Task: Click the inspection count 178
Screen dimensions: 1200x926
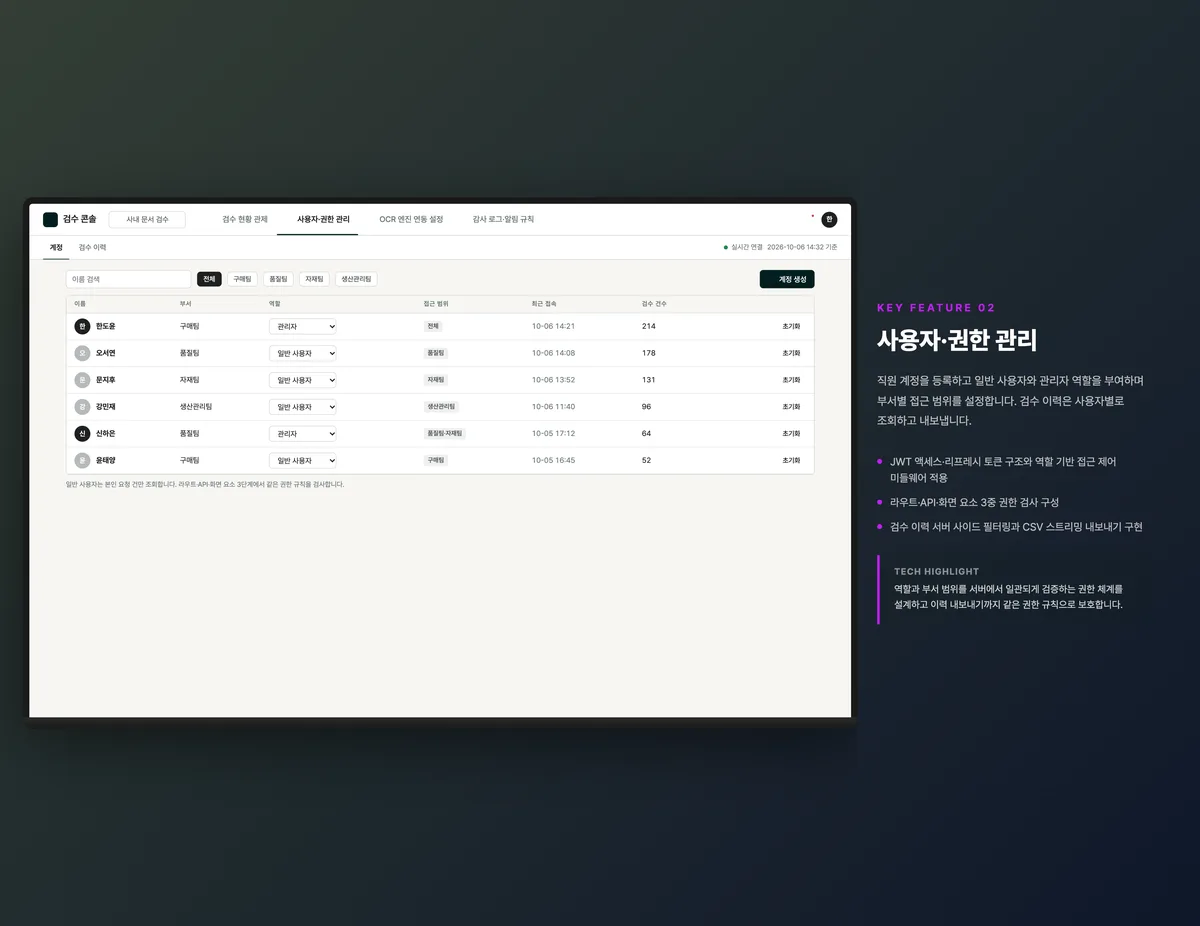Action: 649,353
